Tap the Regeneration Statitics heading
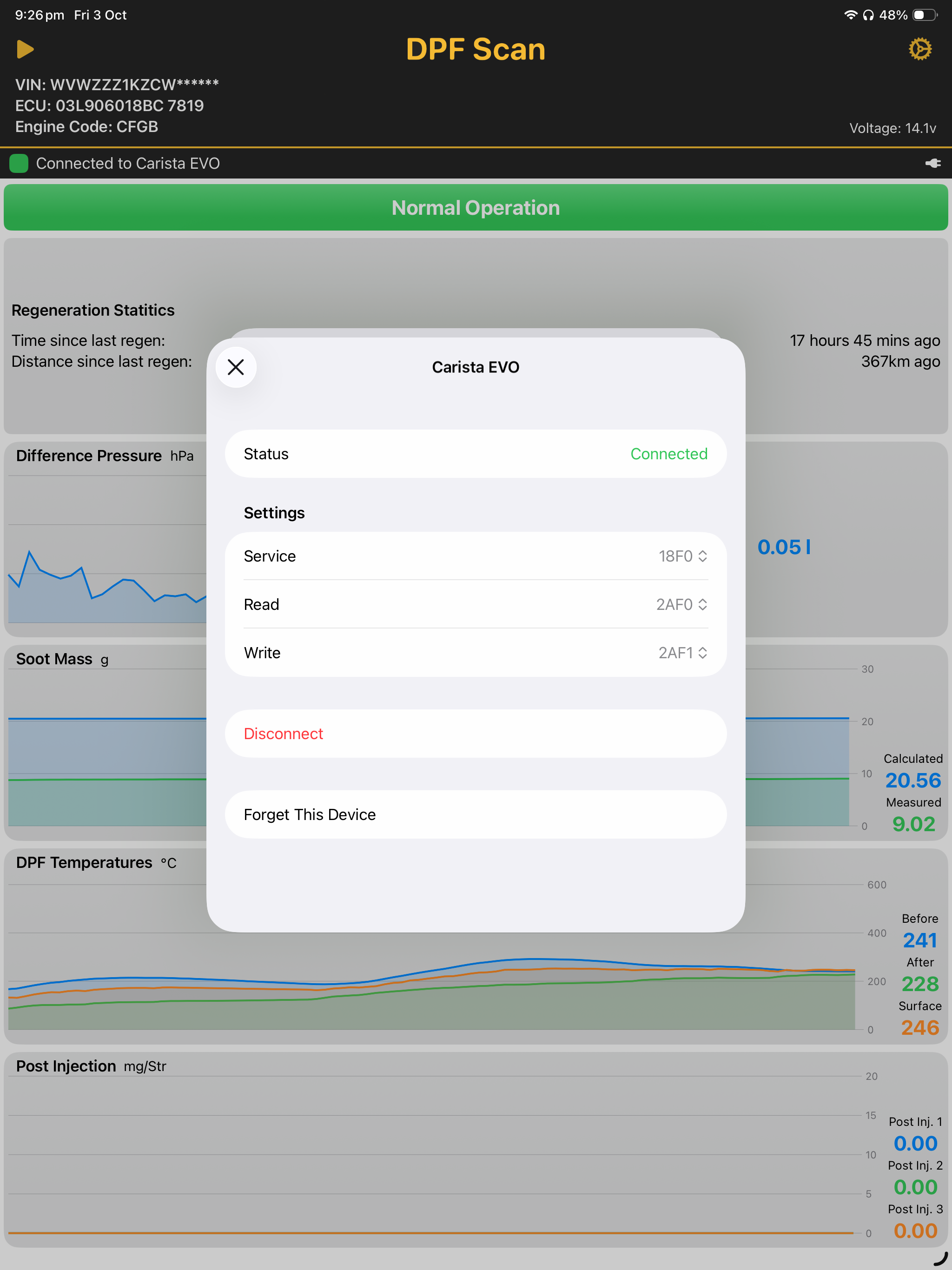952x1270 pixels. pyautogui.click(x=93, y=310)
